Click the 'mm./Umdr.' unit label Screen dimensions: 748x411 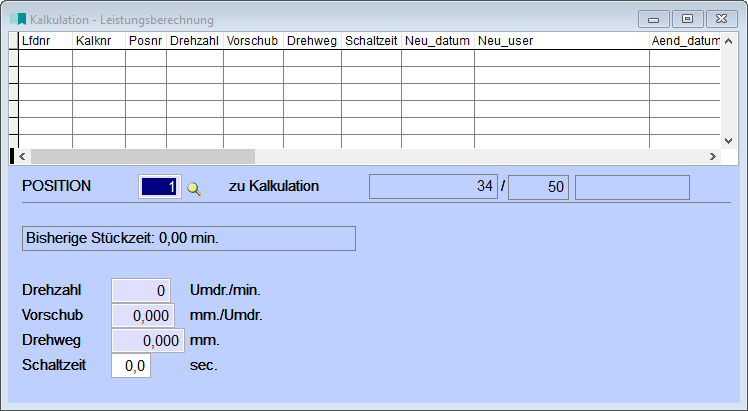tap(226, 315)
